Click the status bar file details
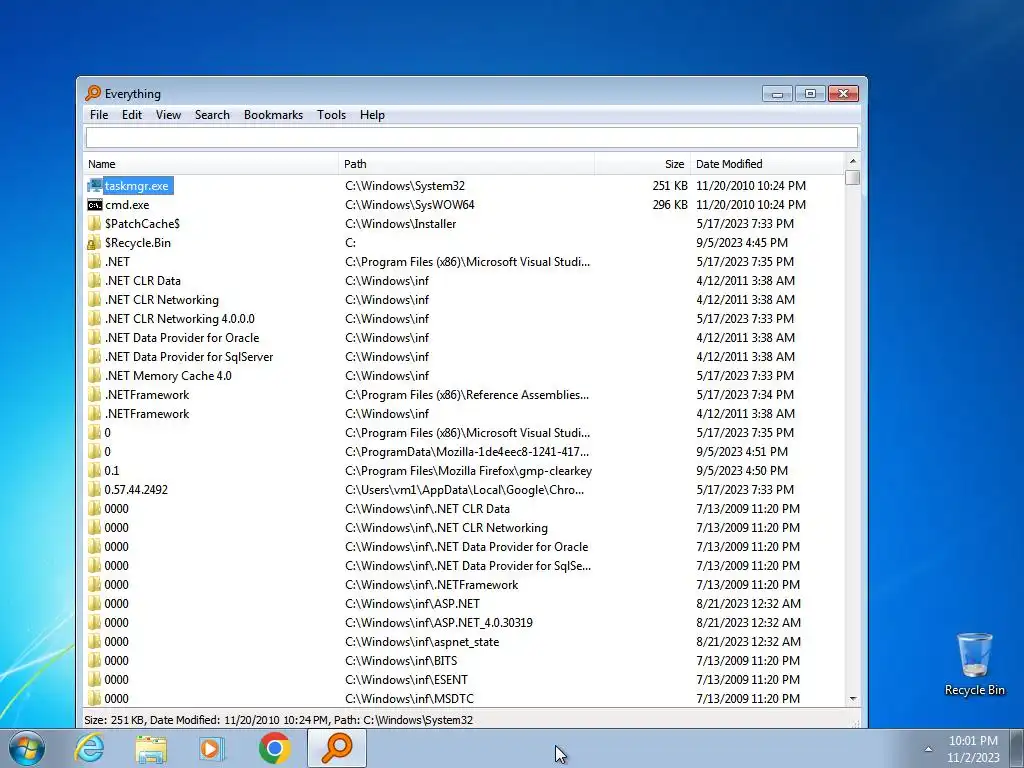This screenshot has height=768, width=1024. coord(278,720)
